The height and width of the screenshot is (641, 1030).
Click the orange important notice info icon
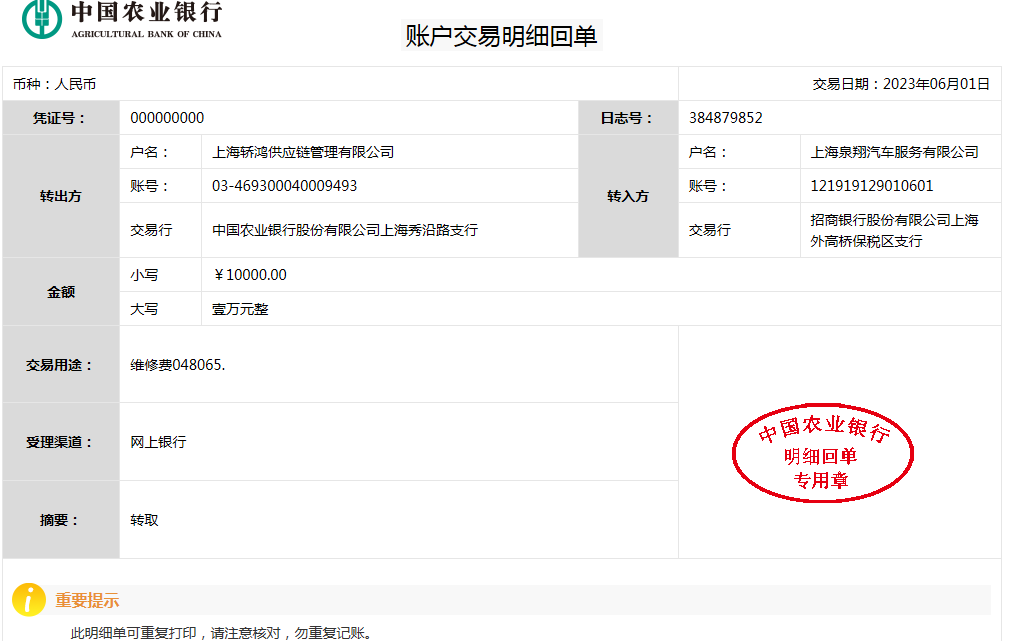[29, 599]
